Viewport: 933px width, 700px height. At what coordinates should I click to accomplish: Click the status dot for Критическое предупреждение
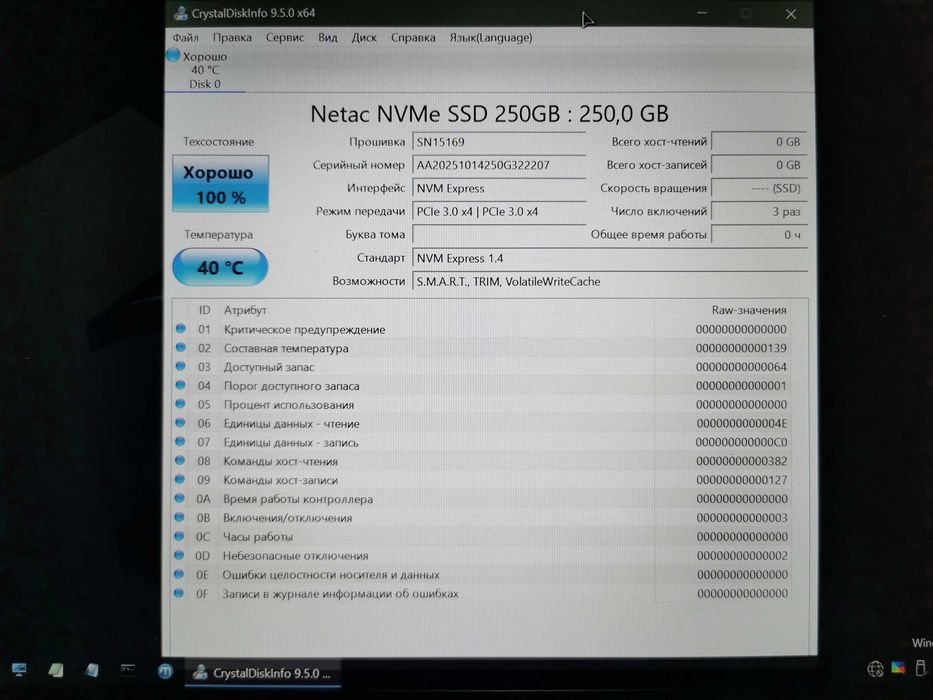180,329
